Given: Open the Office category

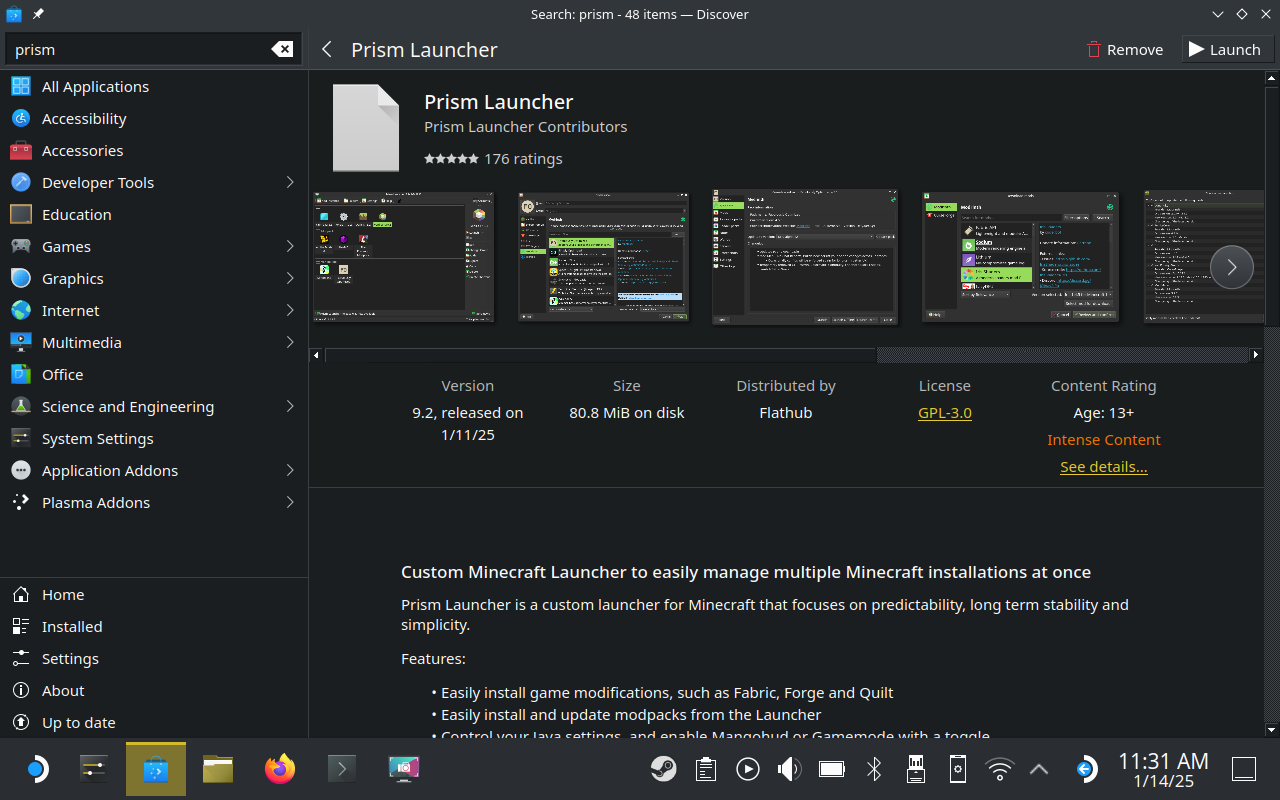Looking at the screenshot, I should click(x=62, y=375).
